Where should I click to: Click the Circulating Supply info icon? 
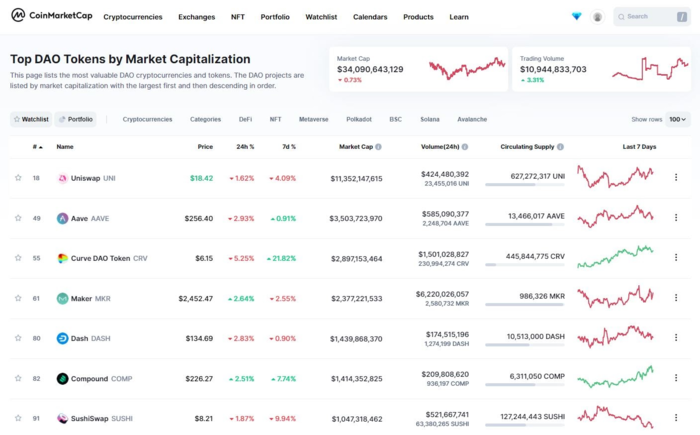tap(560, 146)
